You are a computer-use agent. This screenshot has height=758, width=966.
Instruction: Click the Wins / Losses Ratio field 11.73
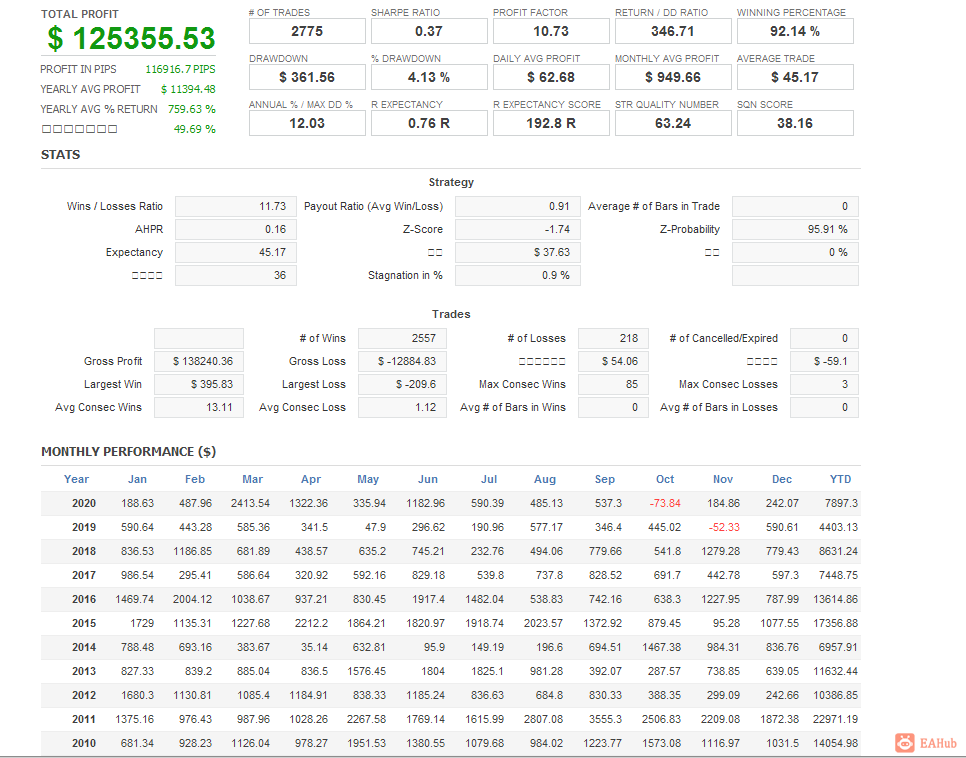(x=236, y=206)
